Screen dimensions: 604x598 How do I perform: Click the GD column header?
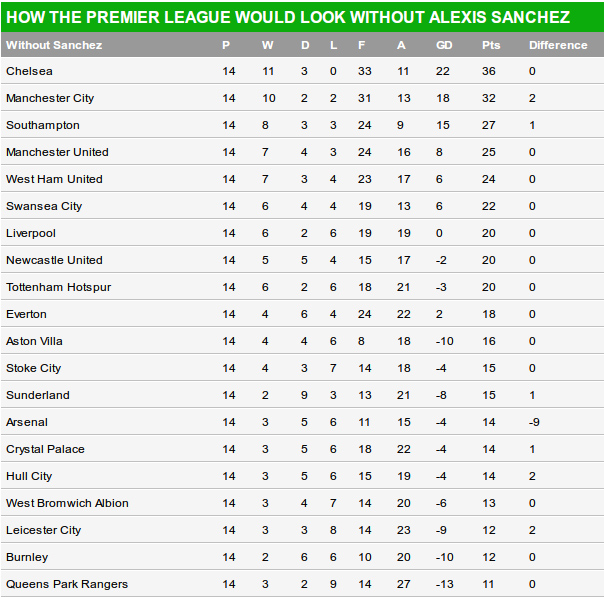point(445,45)
